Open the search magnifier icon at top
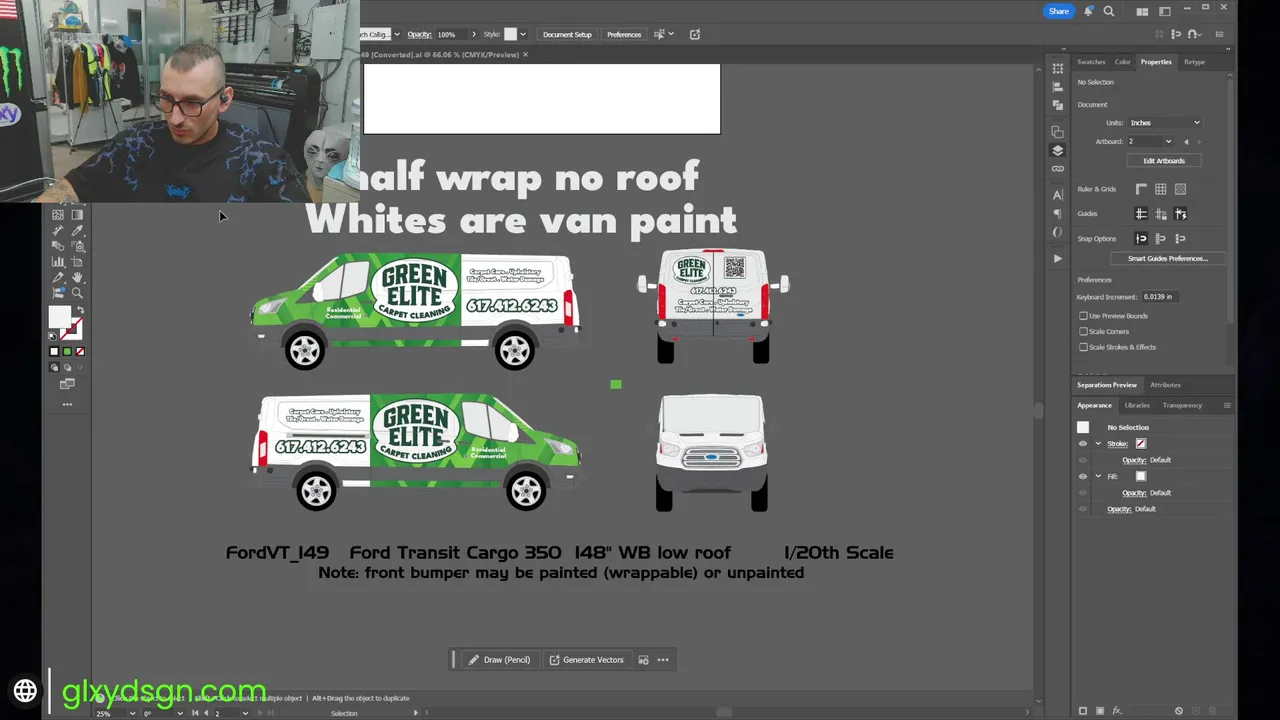 (x=1109, y=12)
